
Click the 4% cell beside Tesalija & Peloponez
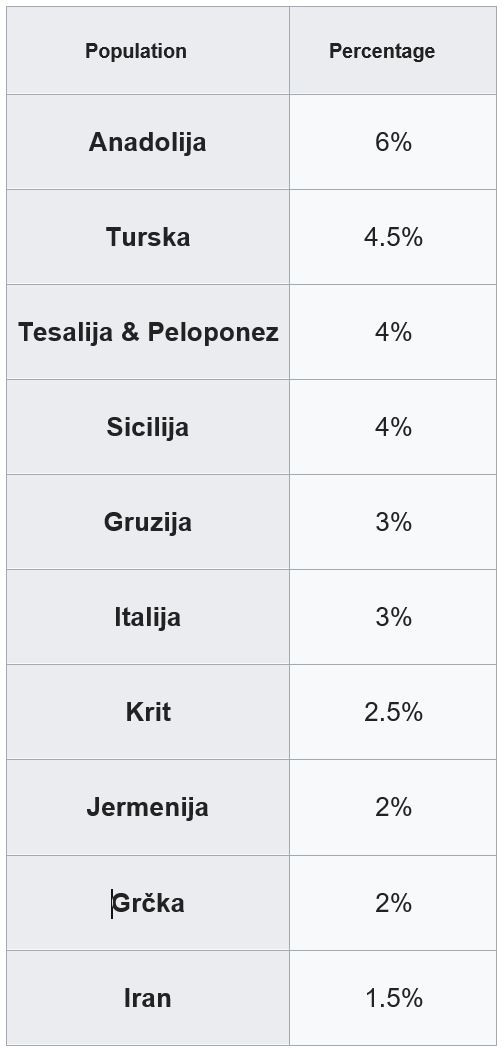coord(393,332)
